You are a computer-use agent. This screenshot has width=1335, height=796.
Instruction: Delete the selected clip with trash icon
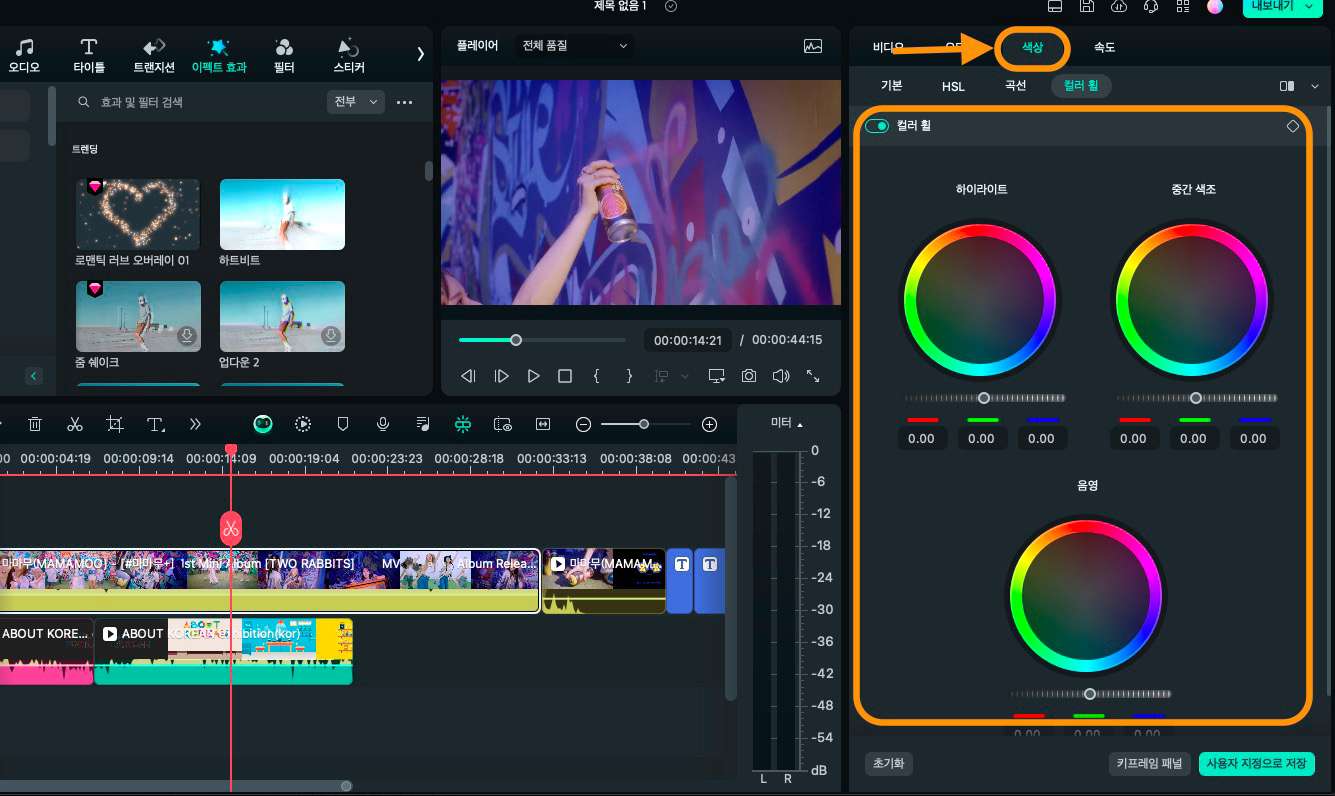click(35, 424)
